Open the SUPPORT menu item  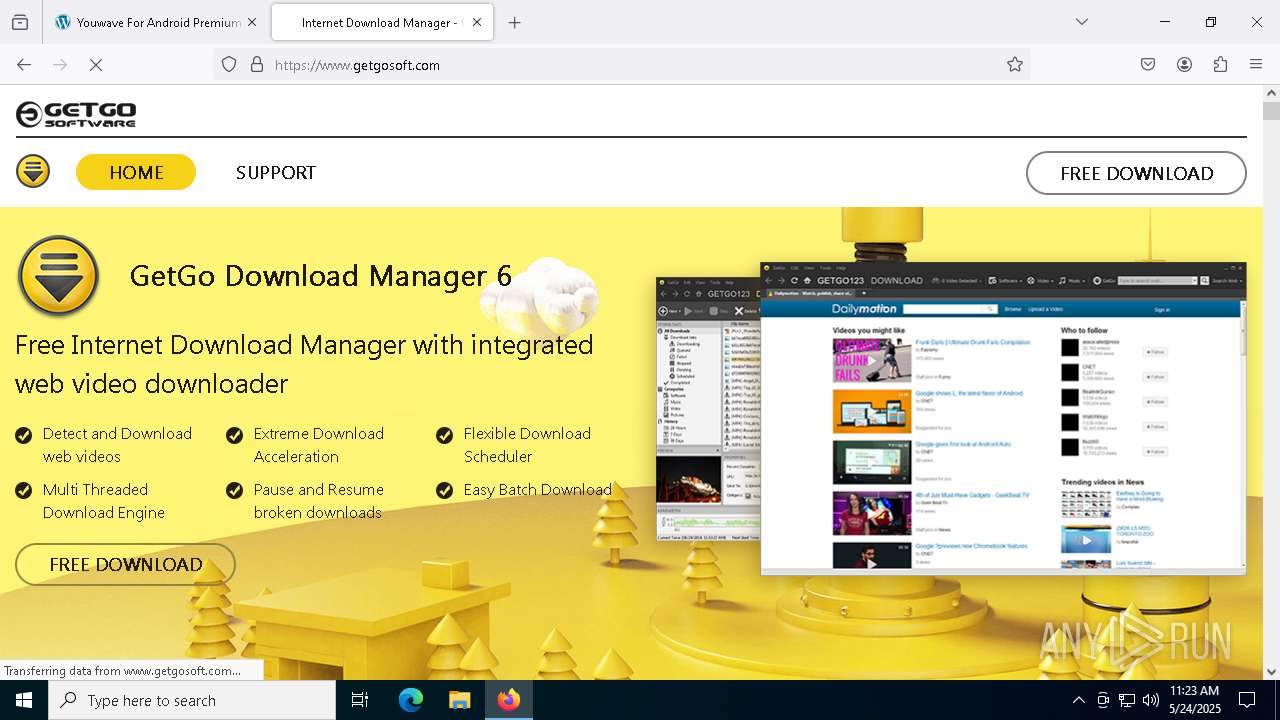click(x=276, y=172)
